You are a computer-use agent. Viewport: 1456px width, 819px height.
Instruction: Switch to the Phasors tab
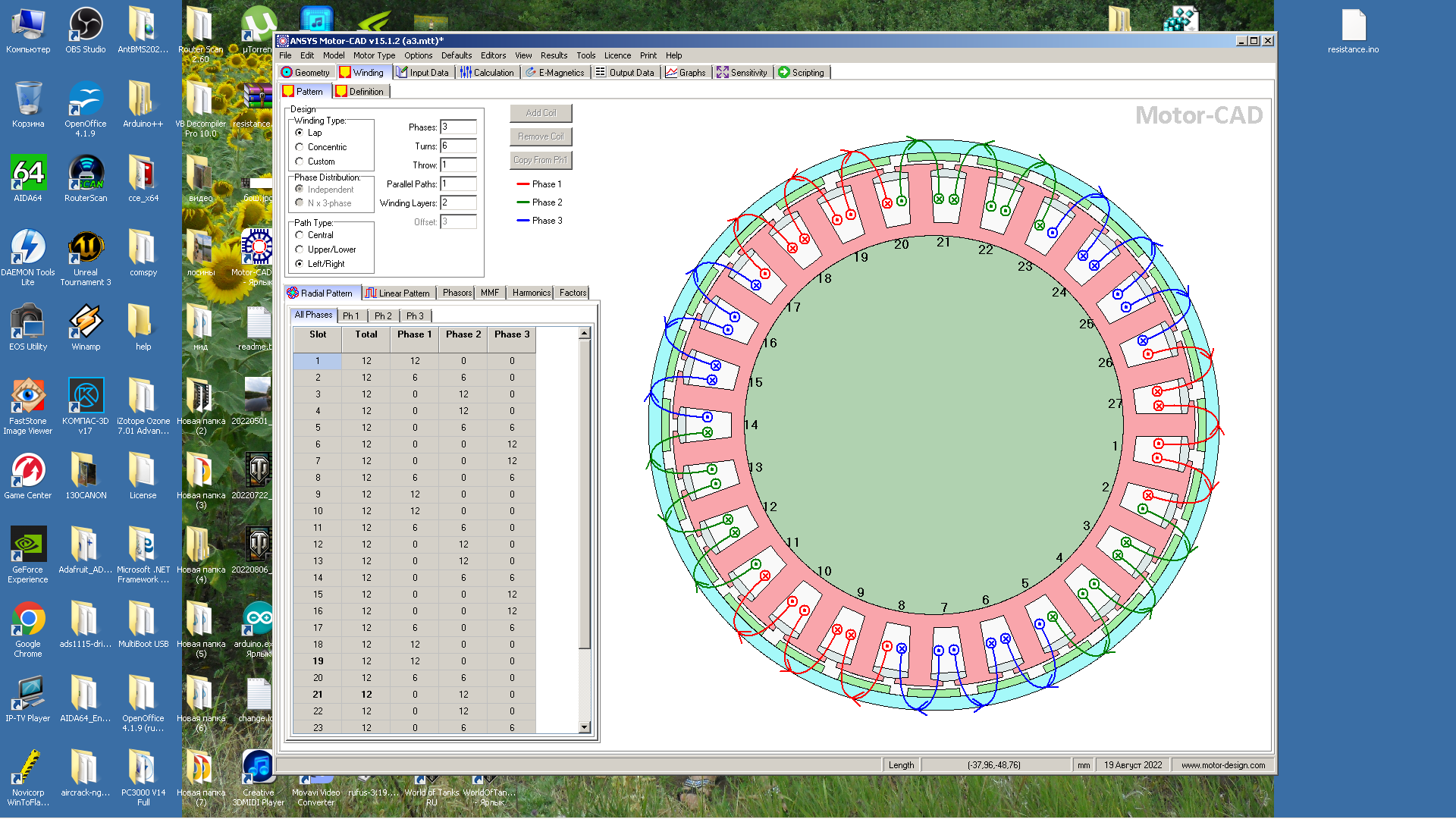coord(457,293)
